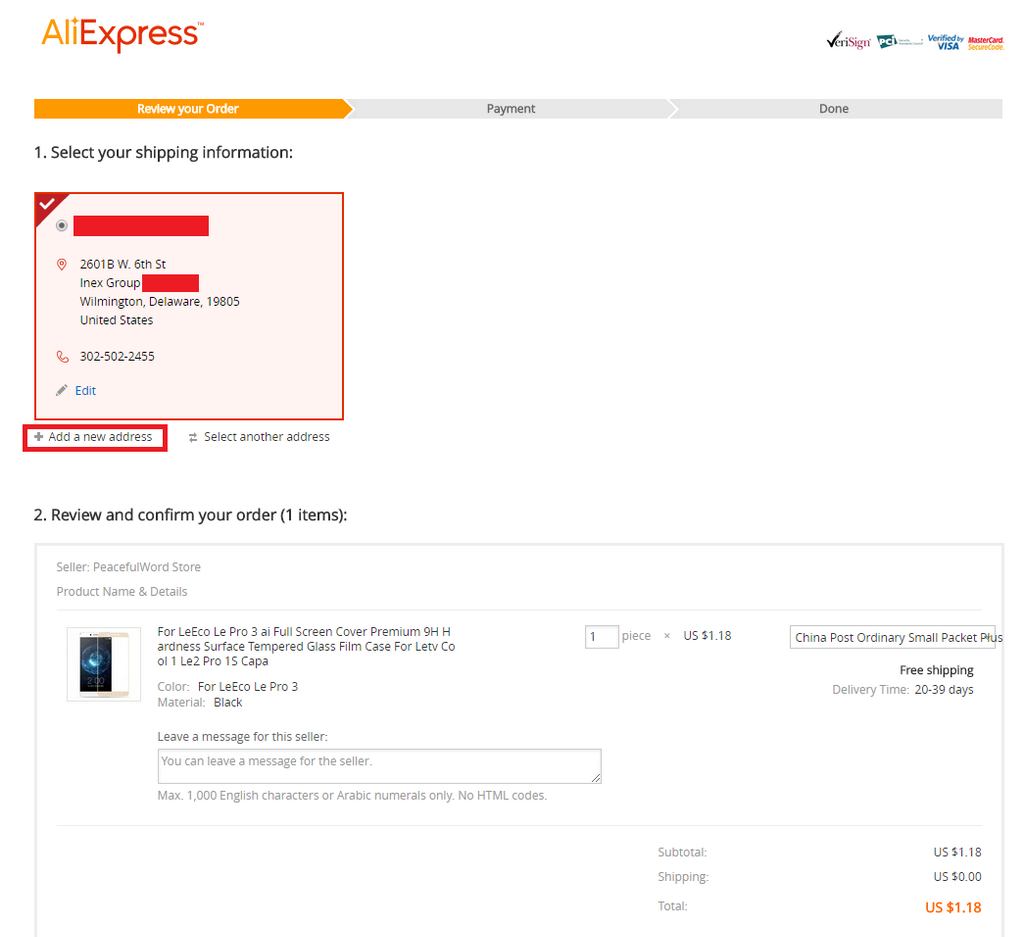Screen dimensions: 1024x937
Task: Click the piece quantity input field
Action: (602, 637)
